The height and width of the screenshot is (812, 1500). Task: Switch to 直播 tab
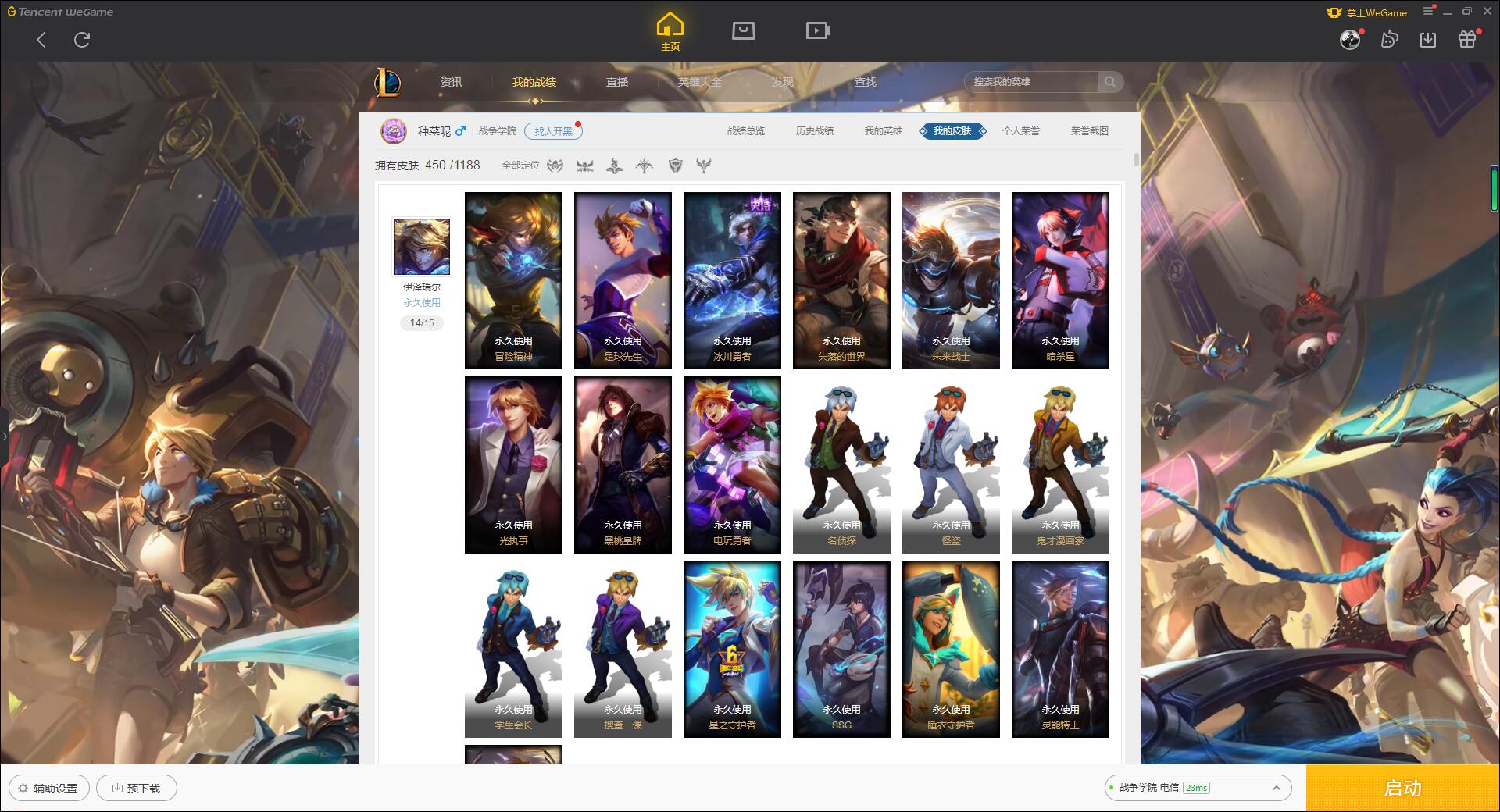pos(617,82)
